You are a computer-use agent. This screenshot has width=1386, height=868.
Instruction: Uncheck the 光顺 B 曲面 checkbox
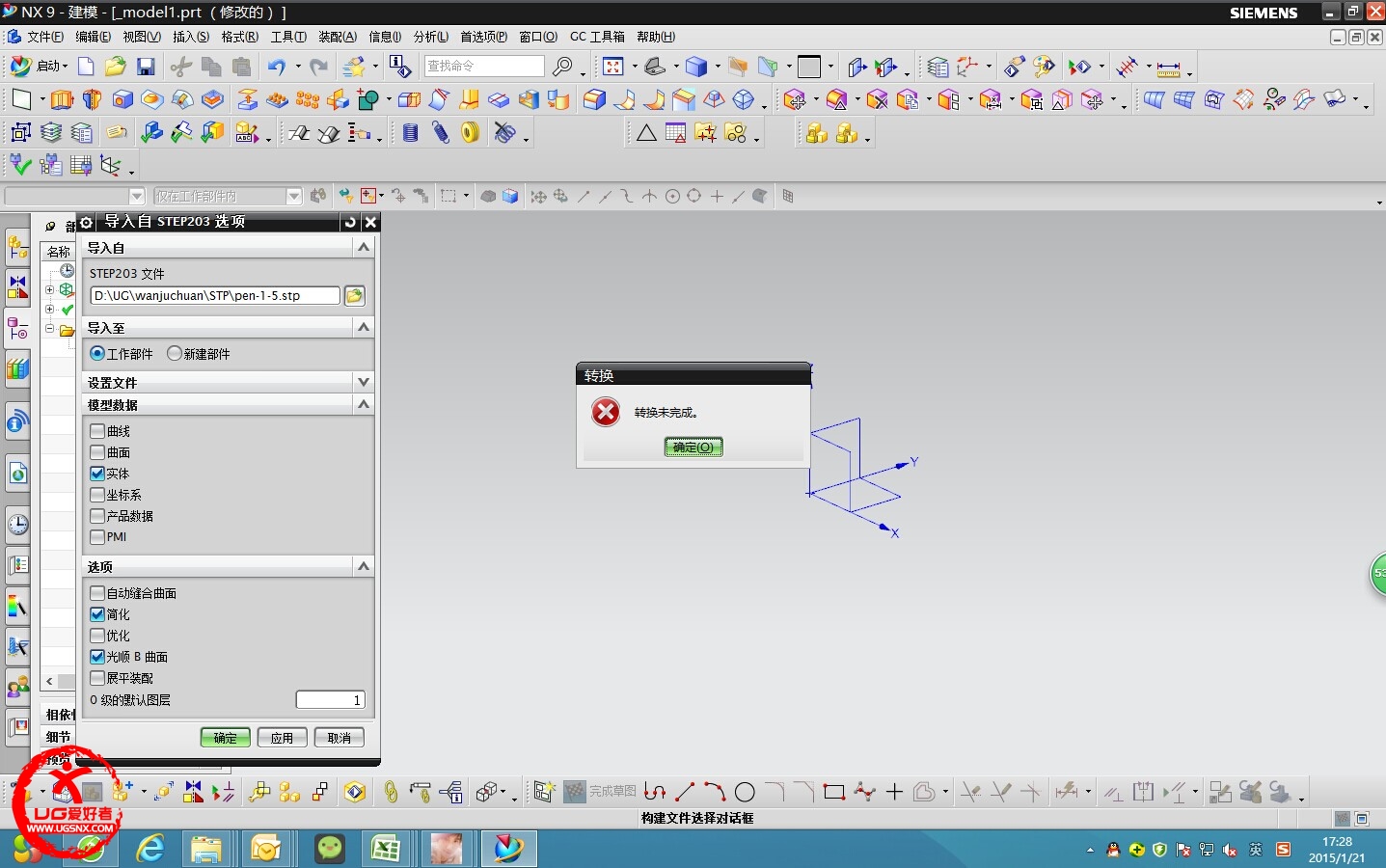[97, 657]
